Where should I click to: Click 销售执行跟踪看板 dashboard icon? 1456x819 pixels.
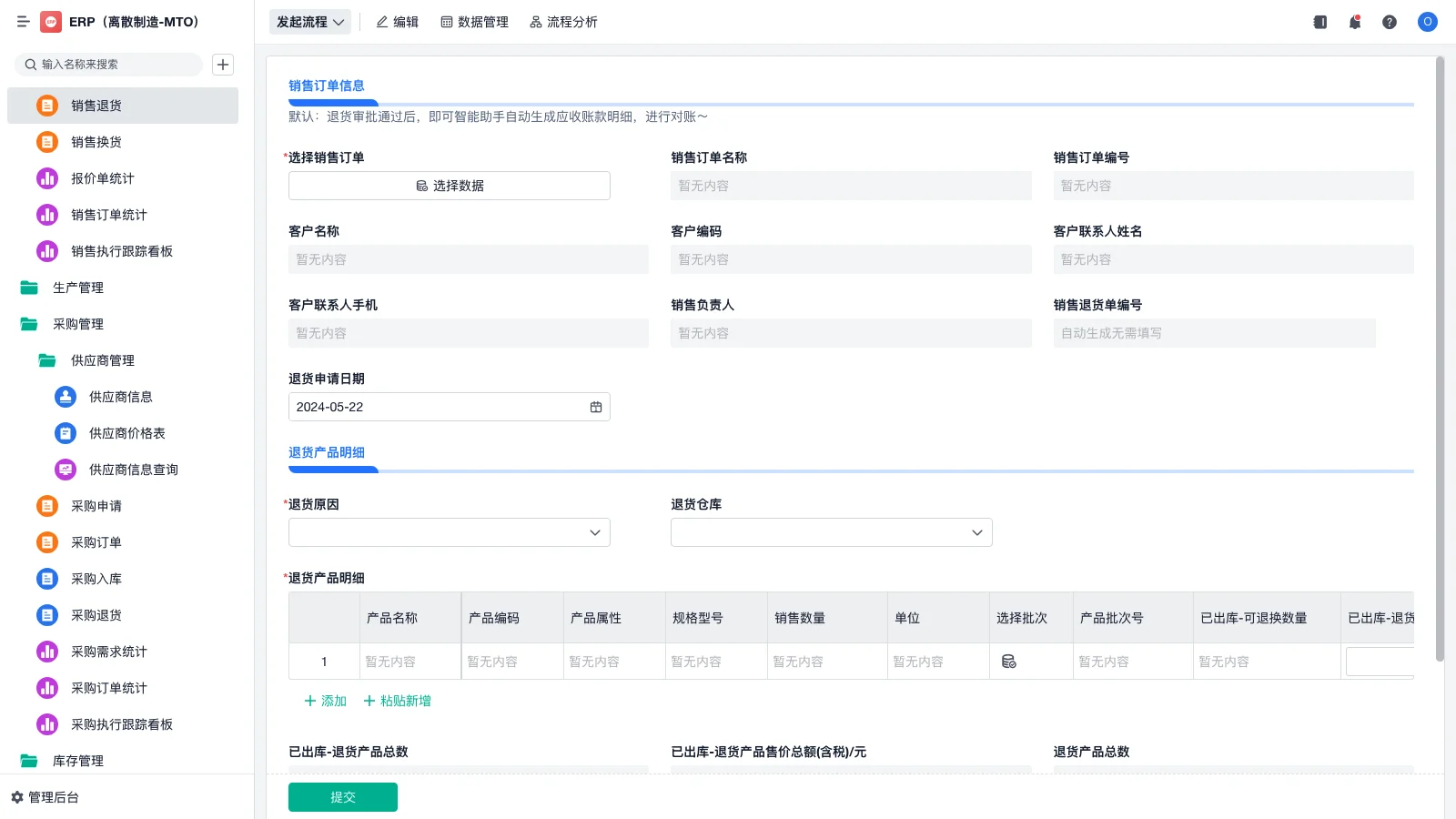(x=46, y=251)
